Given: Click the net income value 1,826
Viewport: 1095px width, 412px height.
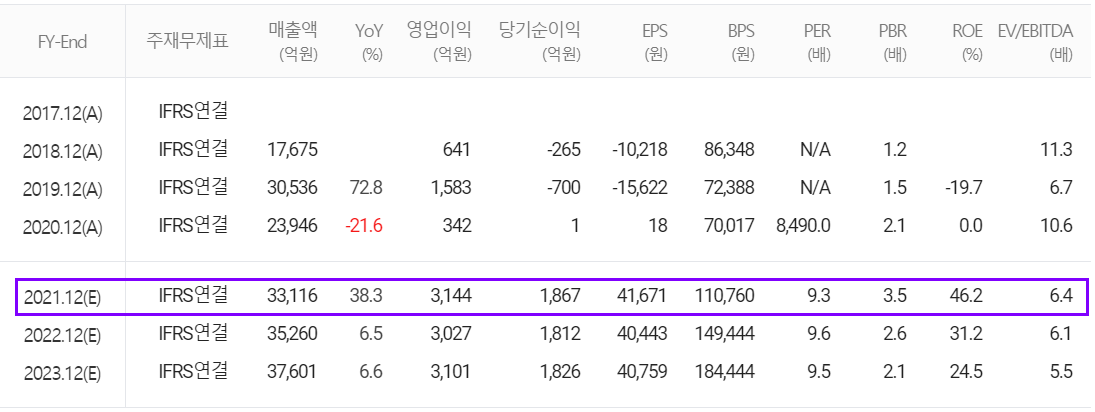Looking at the screenshot, I should coord(561,371).
